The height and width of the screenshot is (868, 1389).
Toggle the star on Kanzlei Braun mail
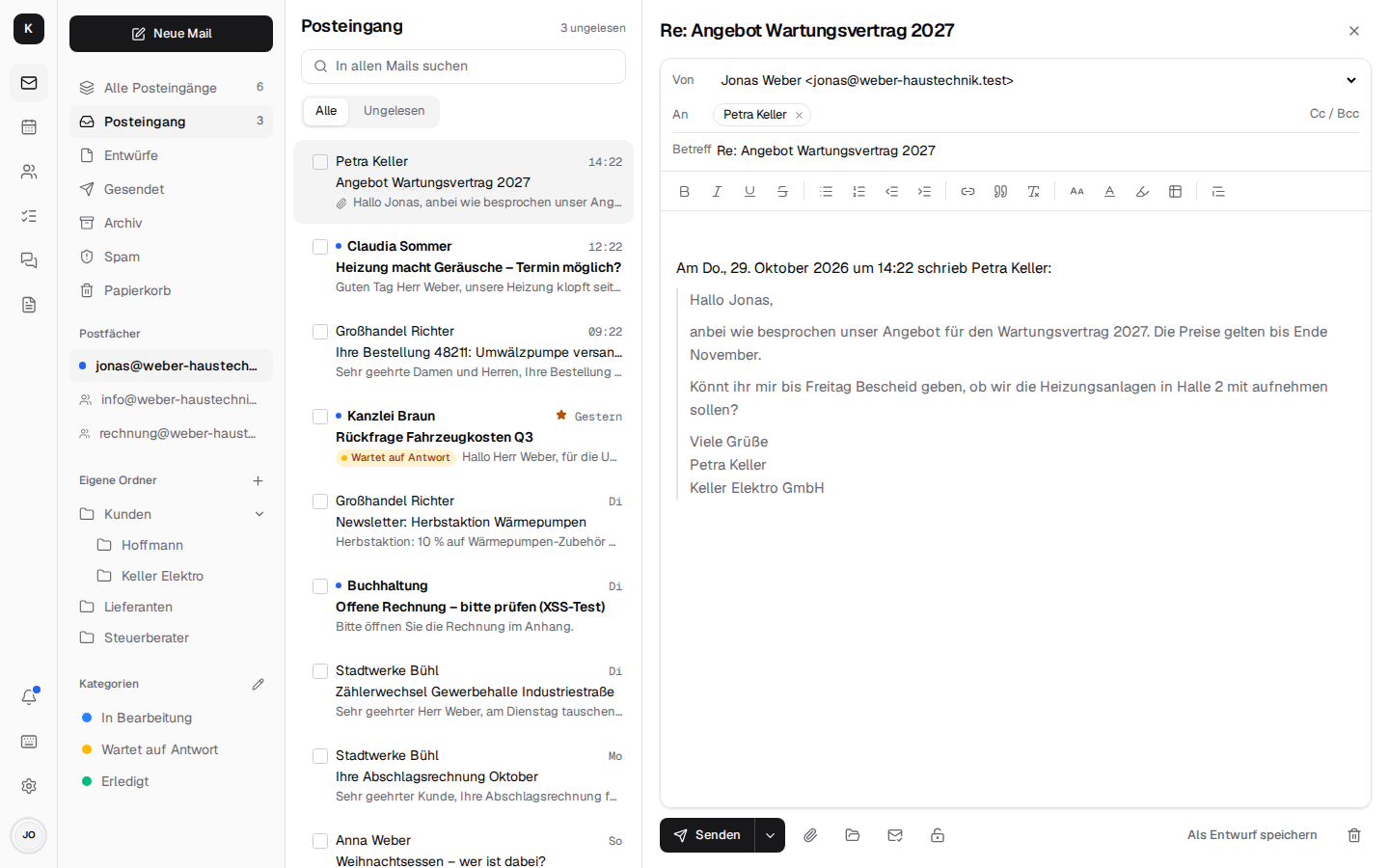point(561,415)
